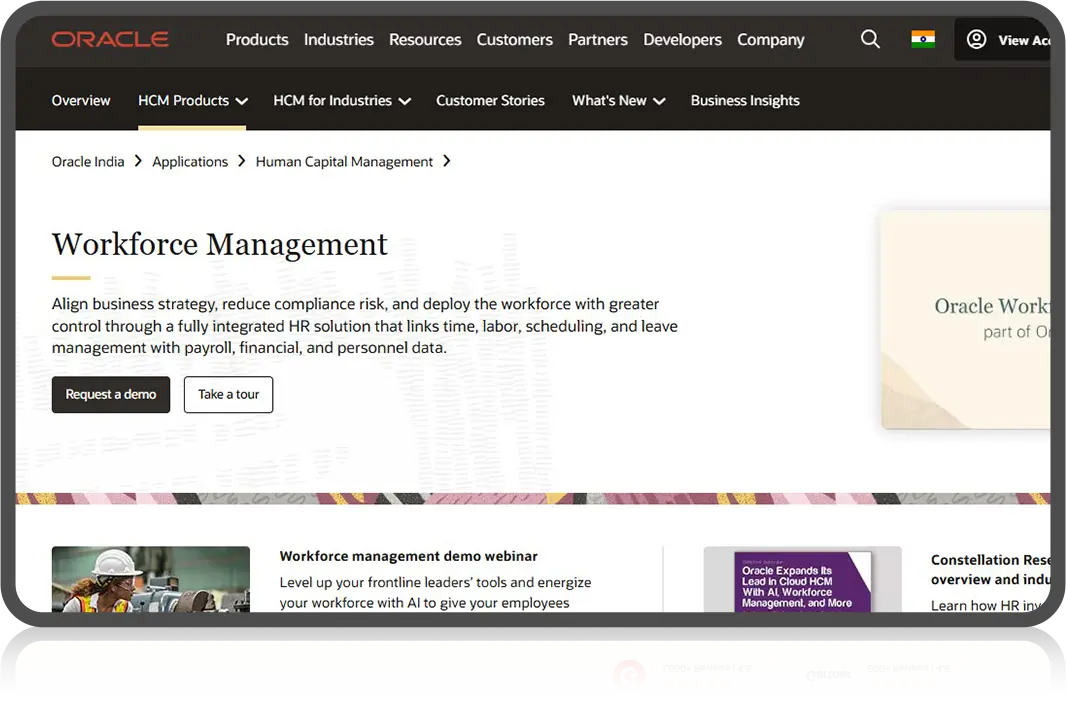
Task: Click the Take a tour button
Action: (228, 394)
